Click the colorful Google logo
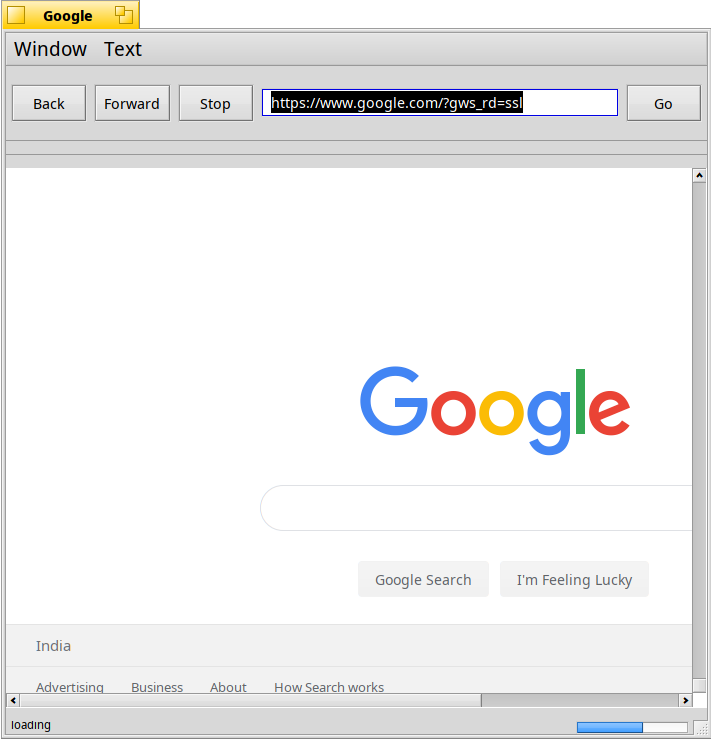The width and height of the screenshot is (711, 740). point(495,410)
